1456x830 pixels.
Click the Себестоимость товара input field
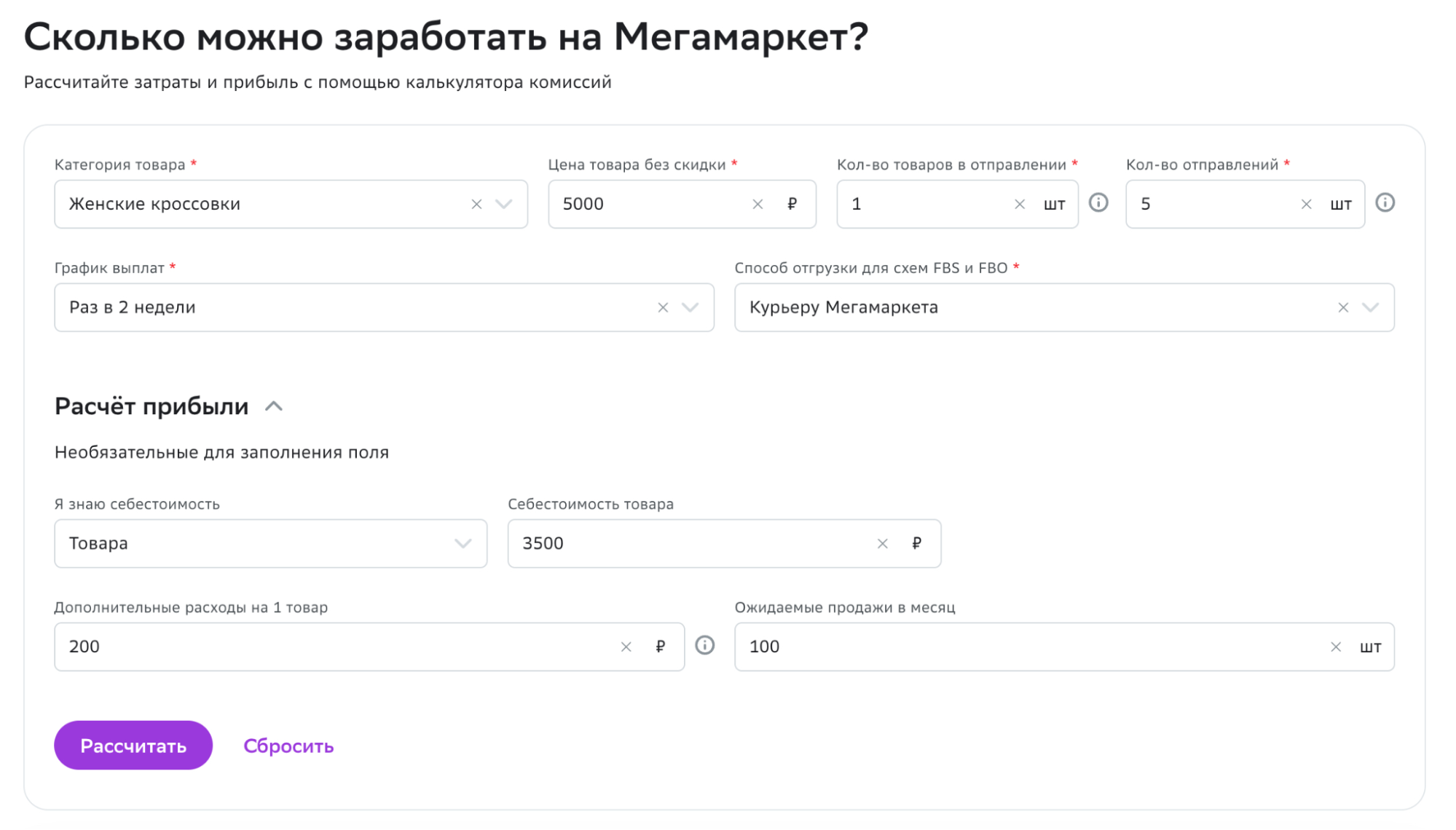click(x=724, y=544)
